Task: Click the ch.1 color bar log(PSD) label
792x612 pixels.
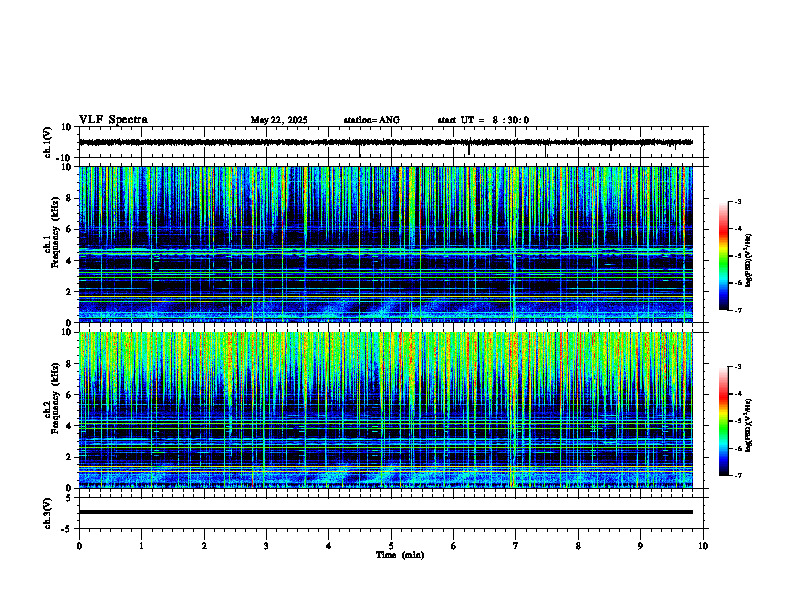Action: (x=749, y=260)
